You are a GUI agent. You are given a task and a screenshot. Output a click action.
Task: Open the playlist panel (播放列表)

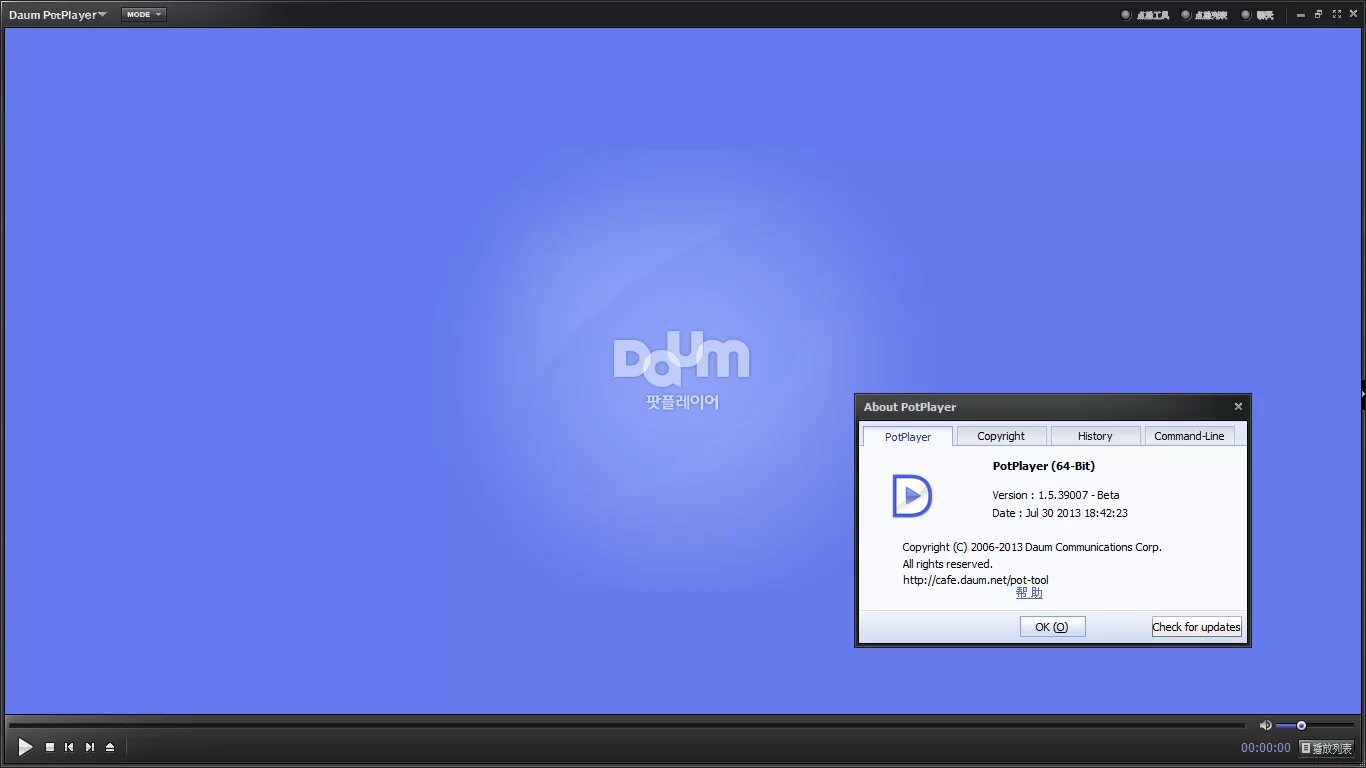click(1326, 748)
